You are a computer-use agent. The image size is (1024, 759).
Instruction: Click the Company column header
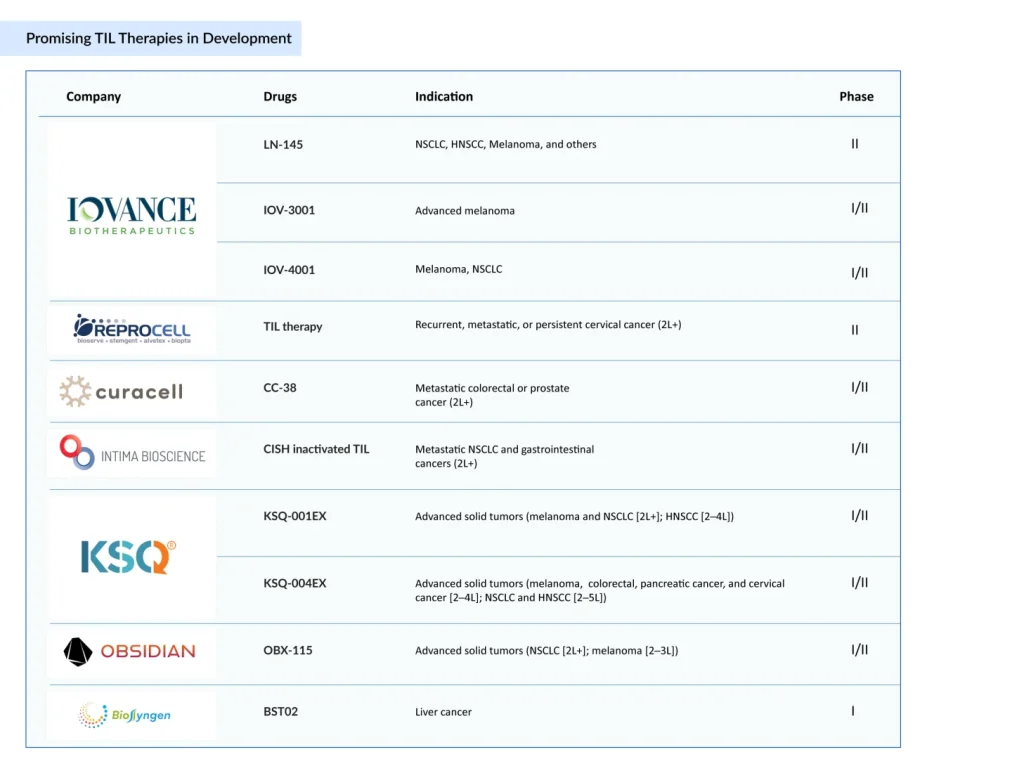93,96
